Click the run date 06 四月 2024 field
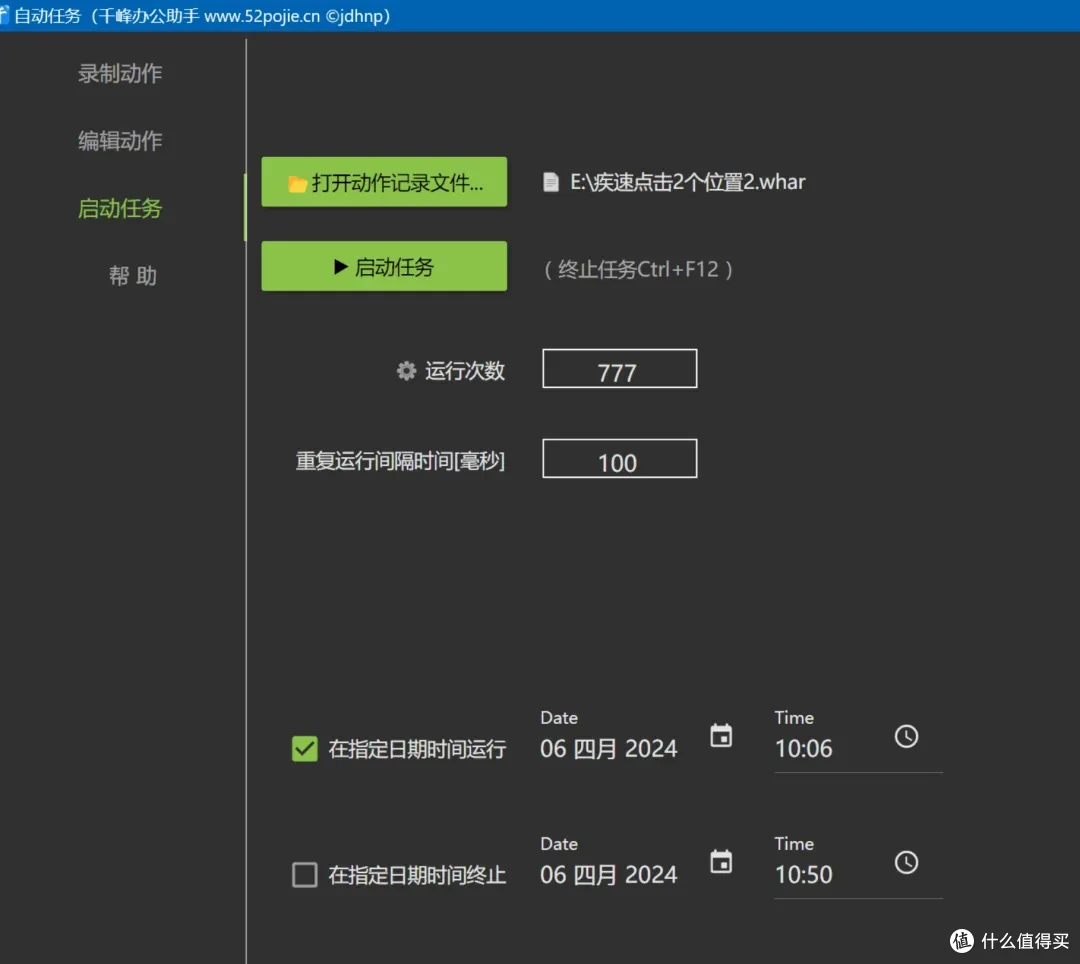1080x964 pixels. coord(609,748)
